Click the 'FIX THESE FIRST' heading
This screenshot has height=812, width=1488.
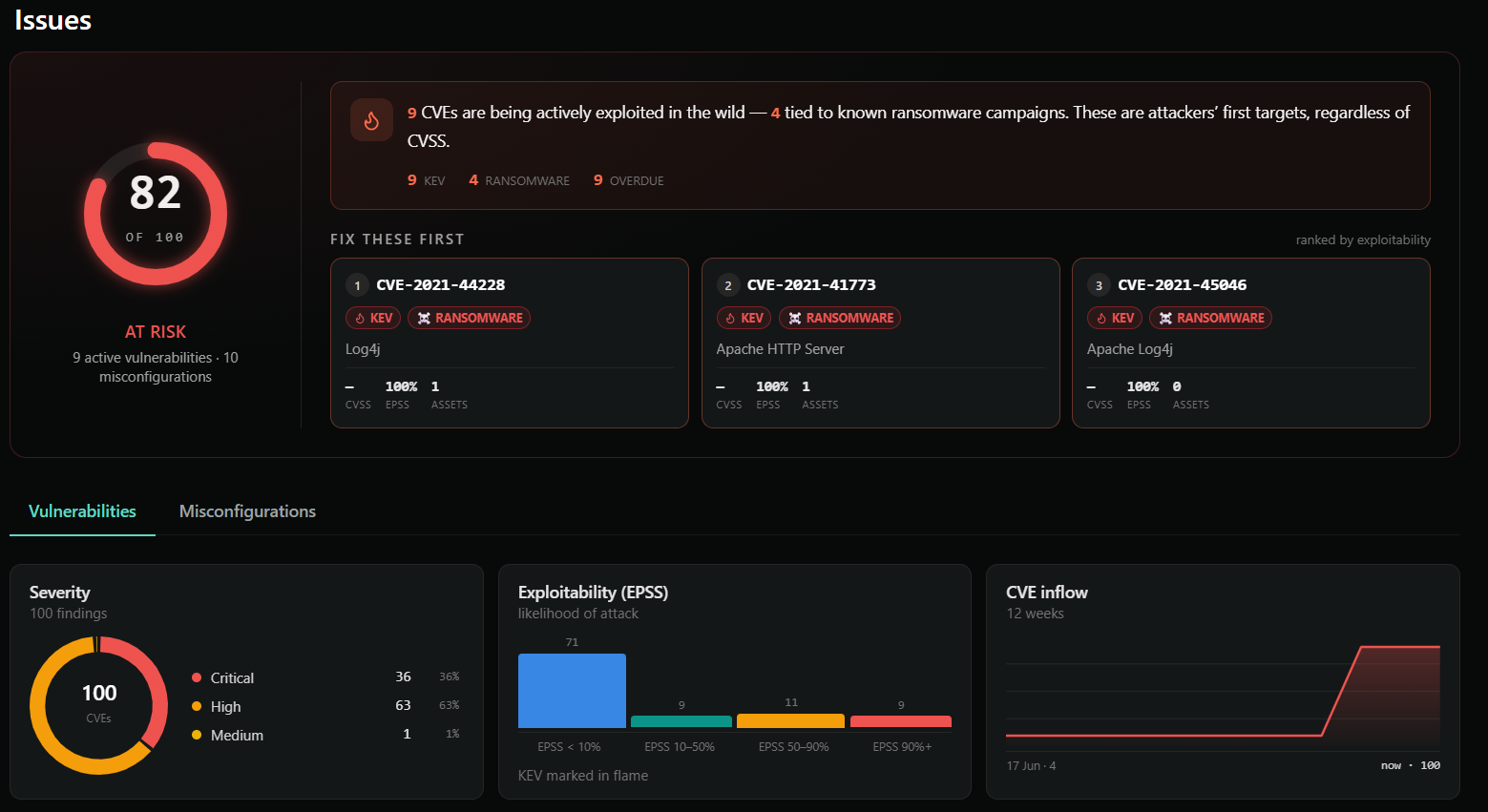[x=397, y=239]
